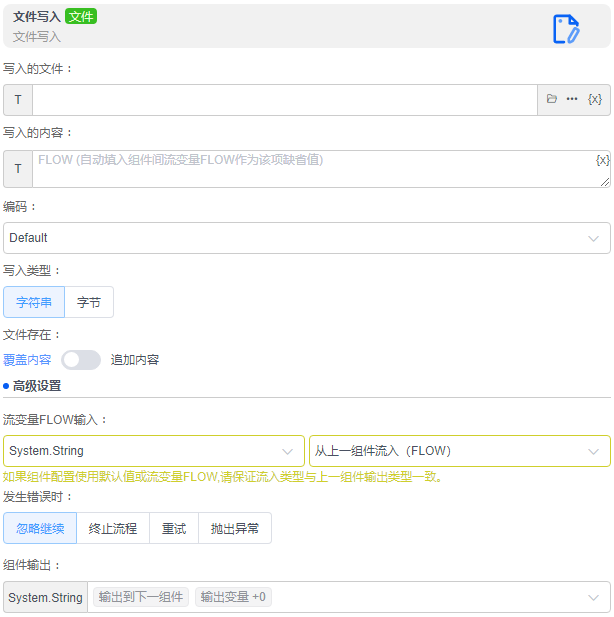Click the green 文件 tag badge
Screen dimensions: 614x617
pyautogui.click(x=81, y=16)
